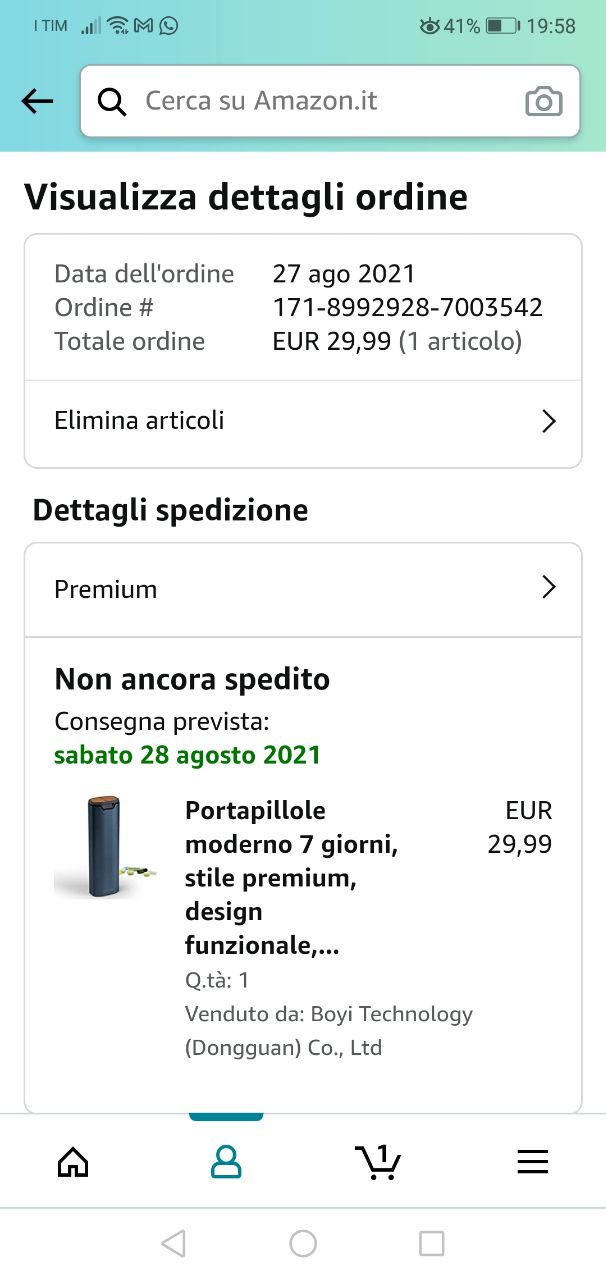Viewport: 606px width, 1280px height.
Task: Go to Amazon home via house icon
Action: [x=73, y=1161]
